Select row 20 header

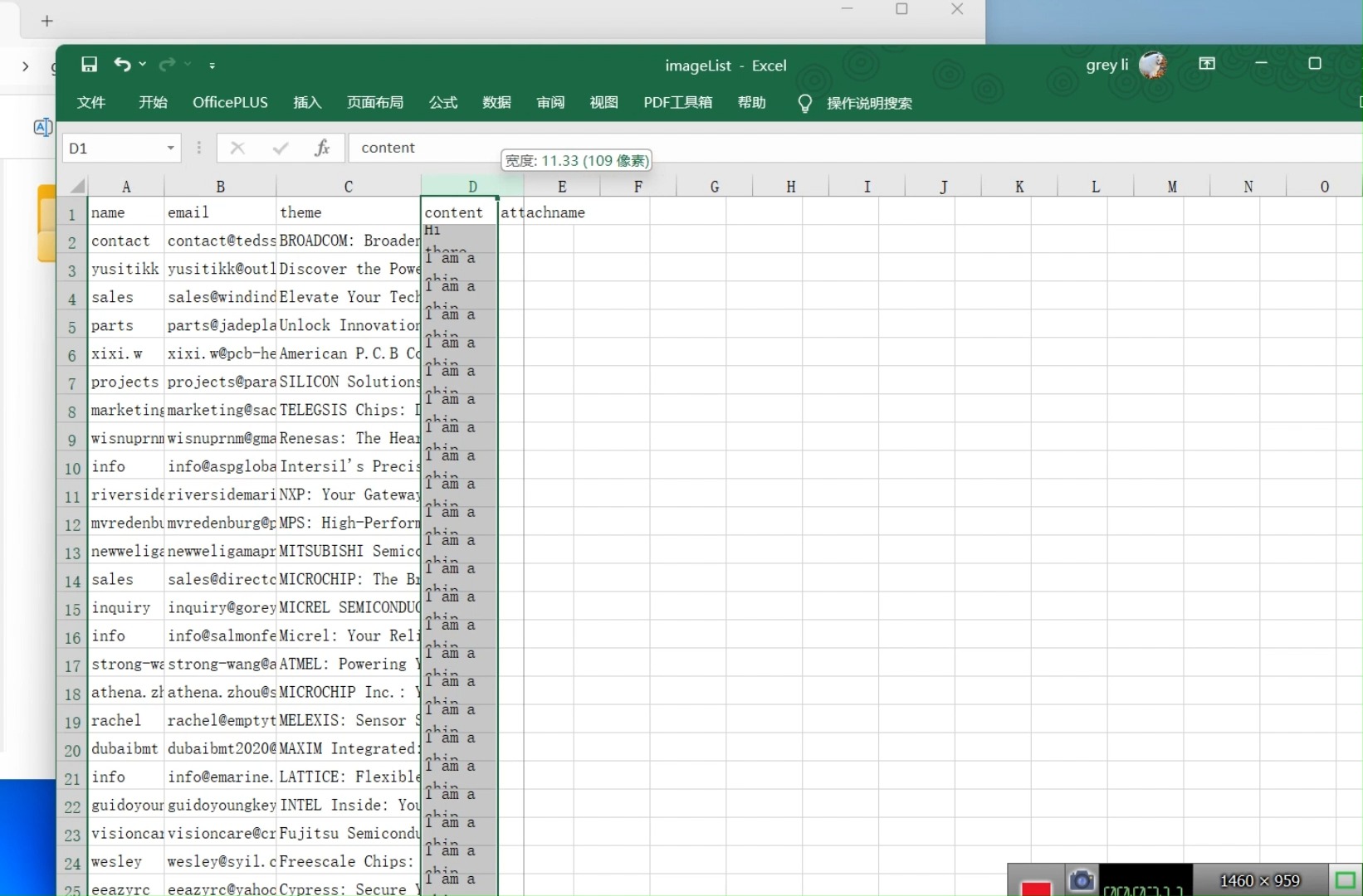72,750
